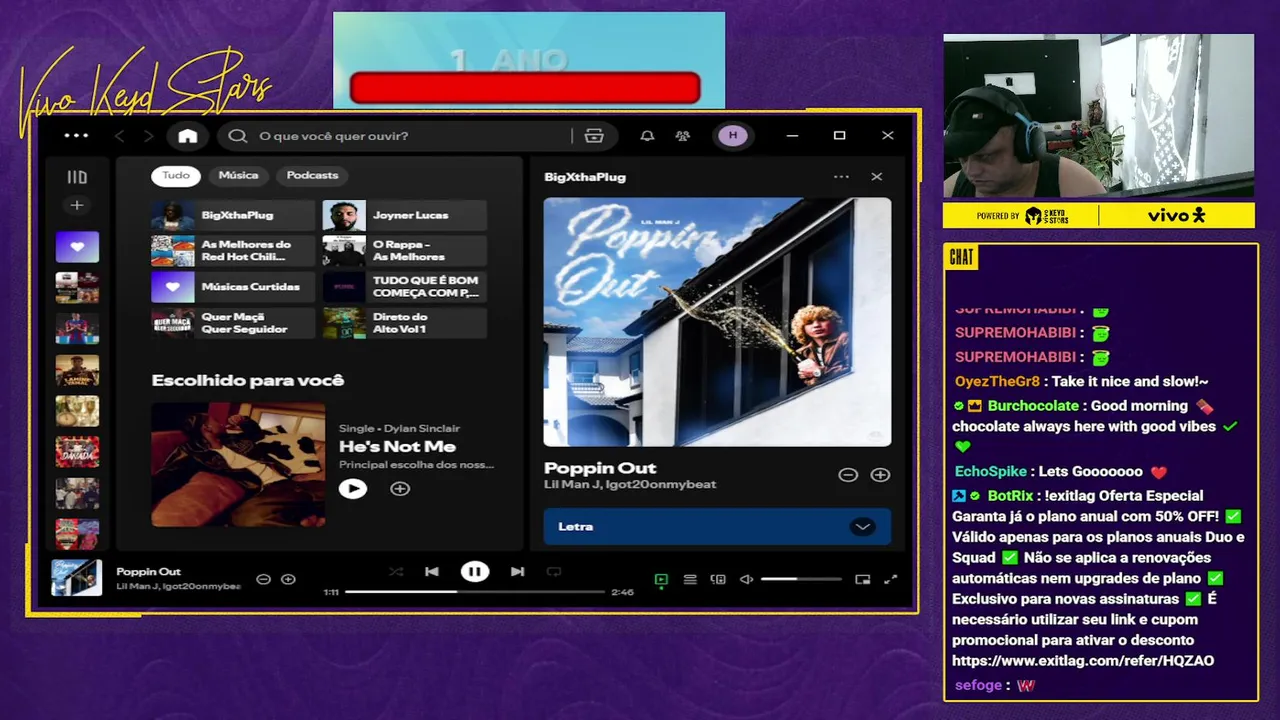Open BigXthaPlug header link in side panel
The width and height of the screenshot is (1280, 720).
(585, 177)
